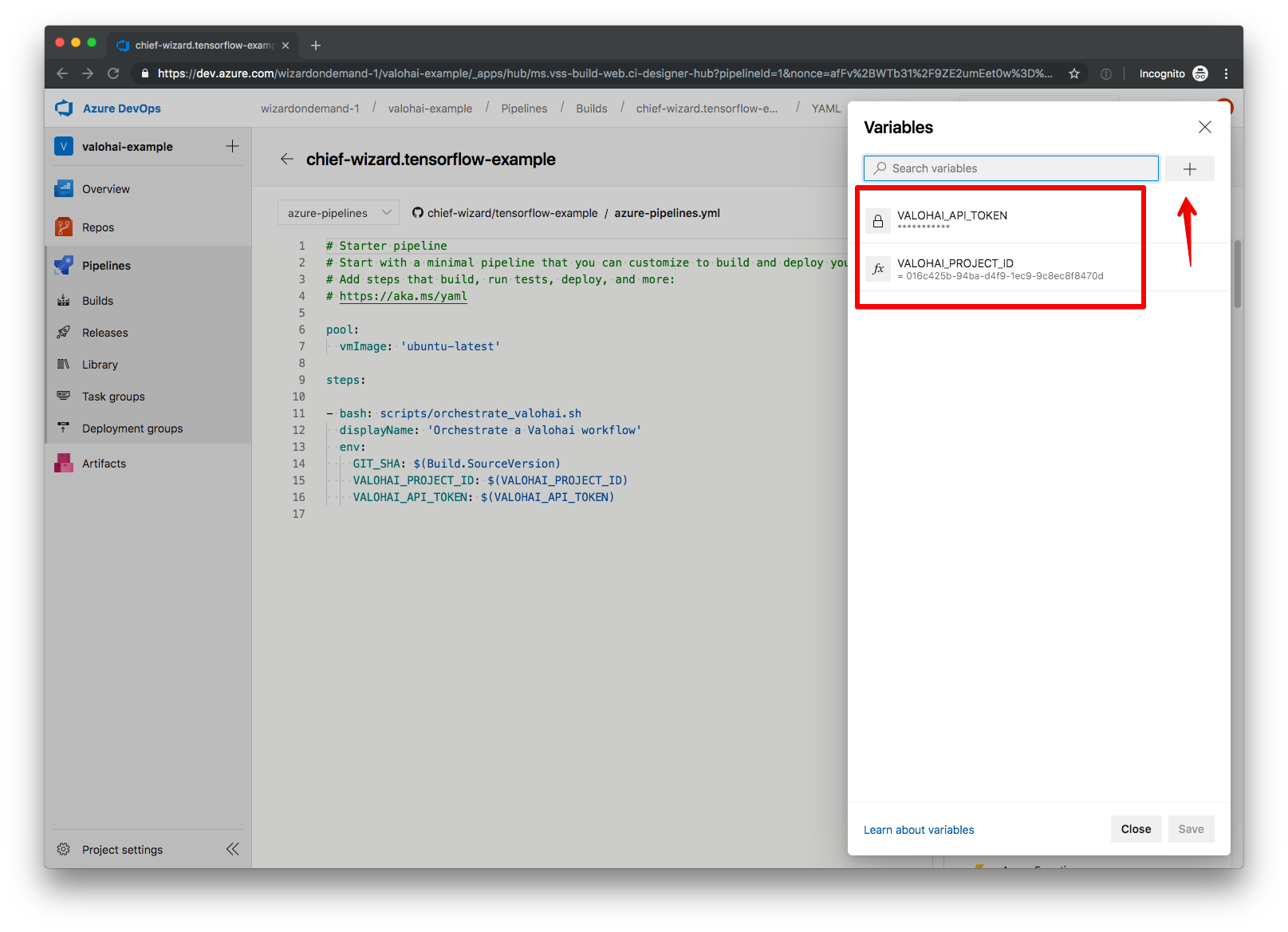Open chief-wizard.tensorflow-e... breadcrumb
The image size is (1288, 932).
[x=707, y=109]
